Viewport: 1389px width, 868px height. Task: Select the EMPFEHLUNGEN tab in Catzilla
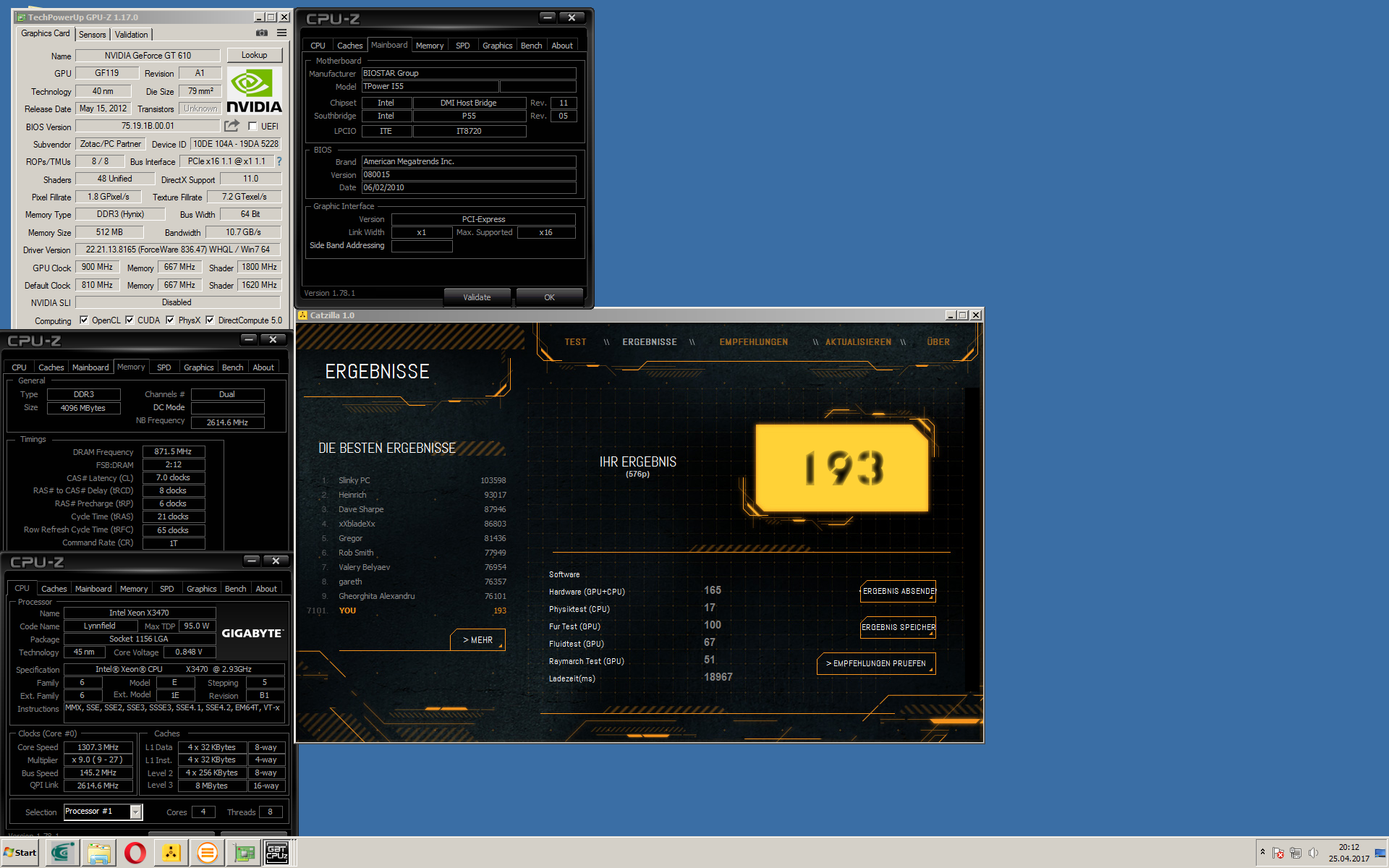[753, 342]
